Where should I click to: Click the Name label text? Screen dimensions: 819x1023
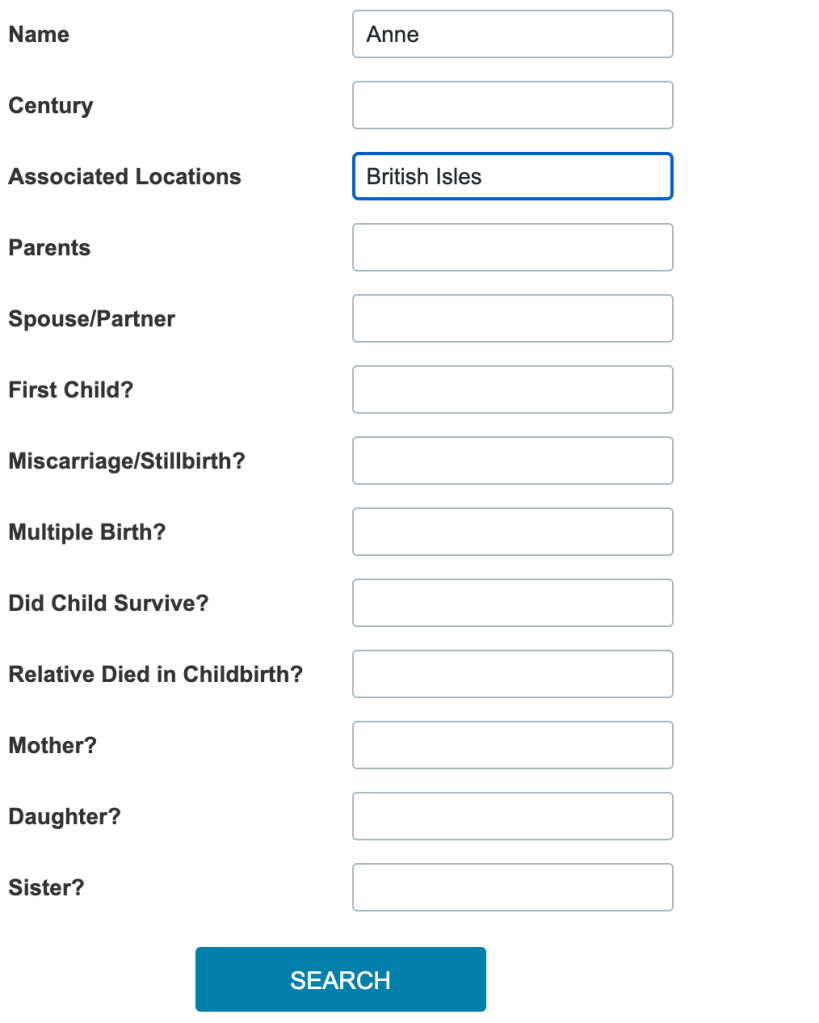tap(39, 34)
